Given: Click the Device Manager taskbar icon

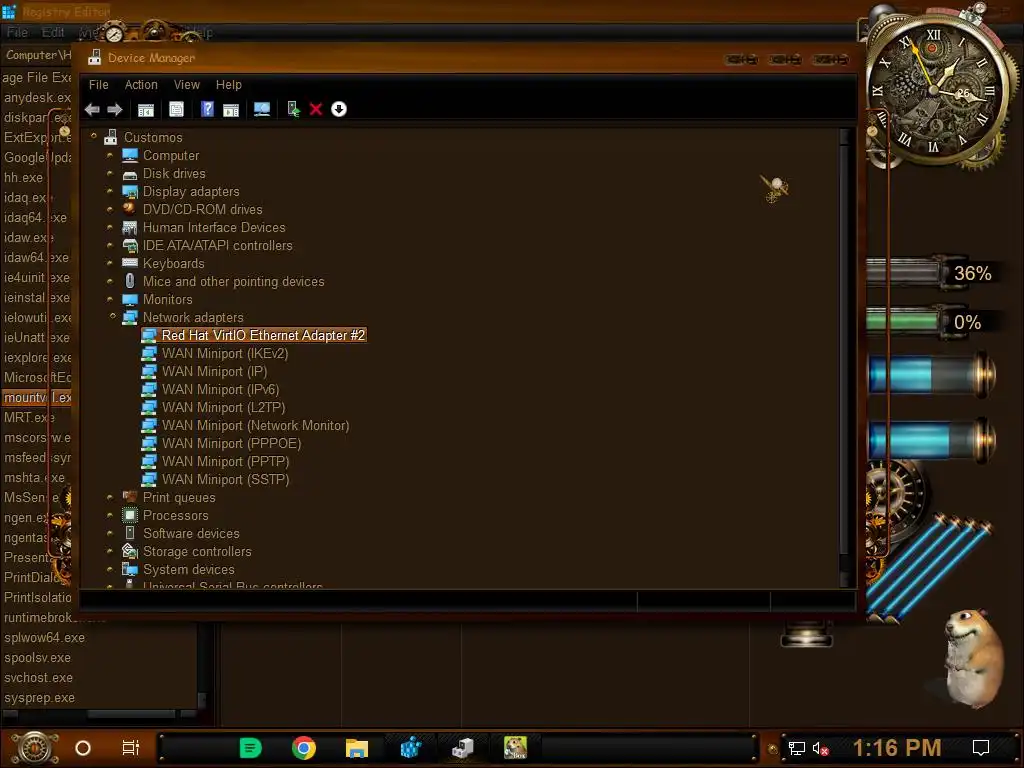Looking at the screenshot, I should click(x=463, y=748).
